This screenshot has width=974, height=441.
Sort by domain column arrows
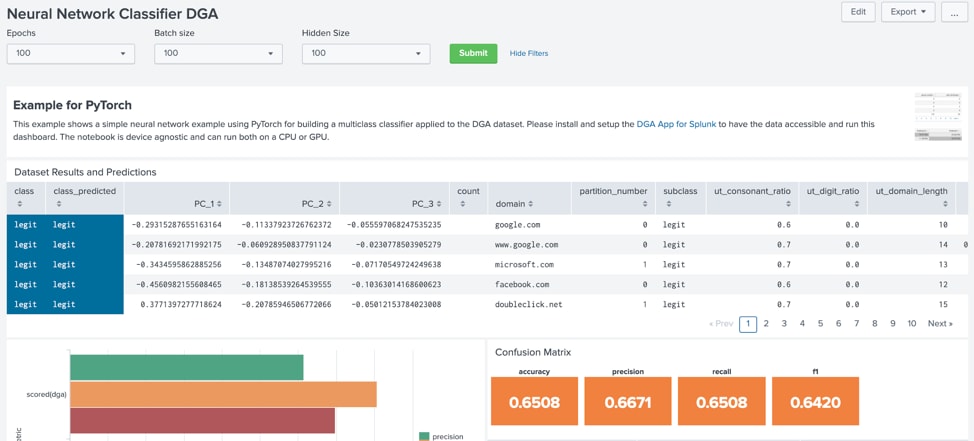526,204
